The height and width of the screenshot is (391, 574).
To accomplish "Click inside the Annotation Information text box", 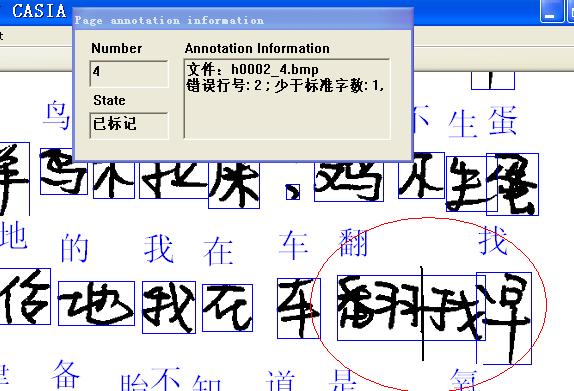I will [x=287, y=99].
